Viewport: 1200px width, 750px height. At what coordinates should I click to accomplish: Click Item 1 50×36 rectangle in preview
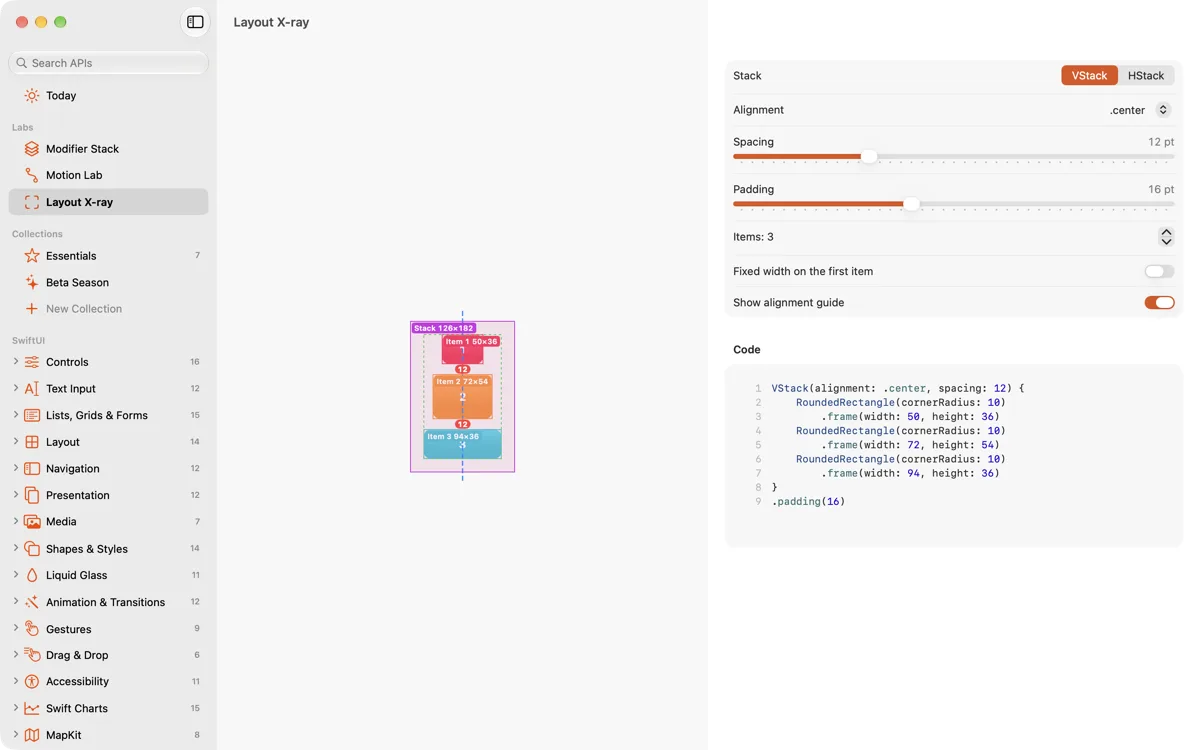(462, 350)
